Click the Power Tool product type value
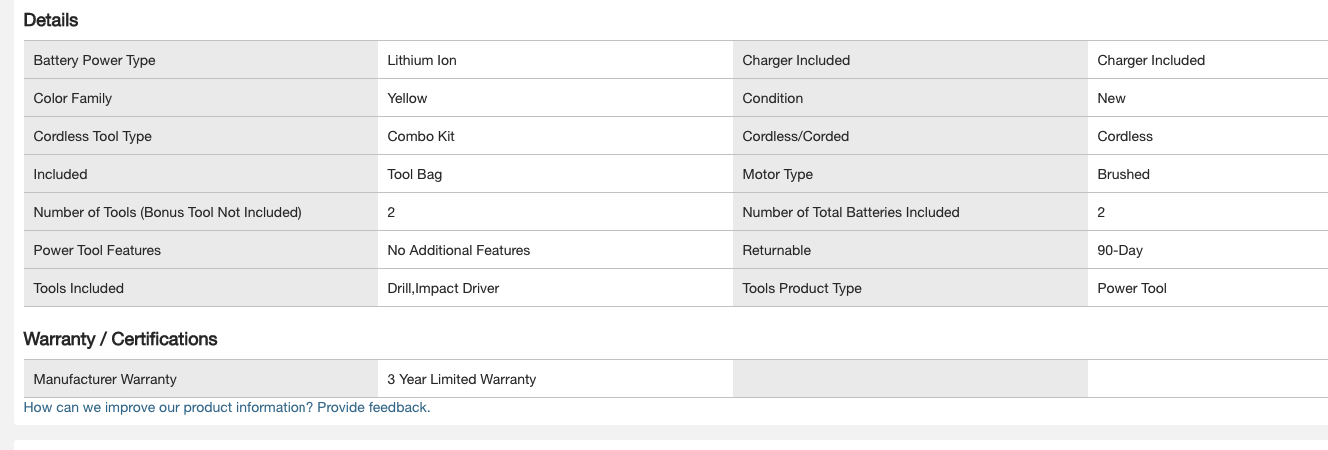1328x450 pixels. (x=1131, y=288)
